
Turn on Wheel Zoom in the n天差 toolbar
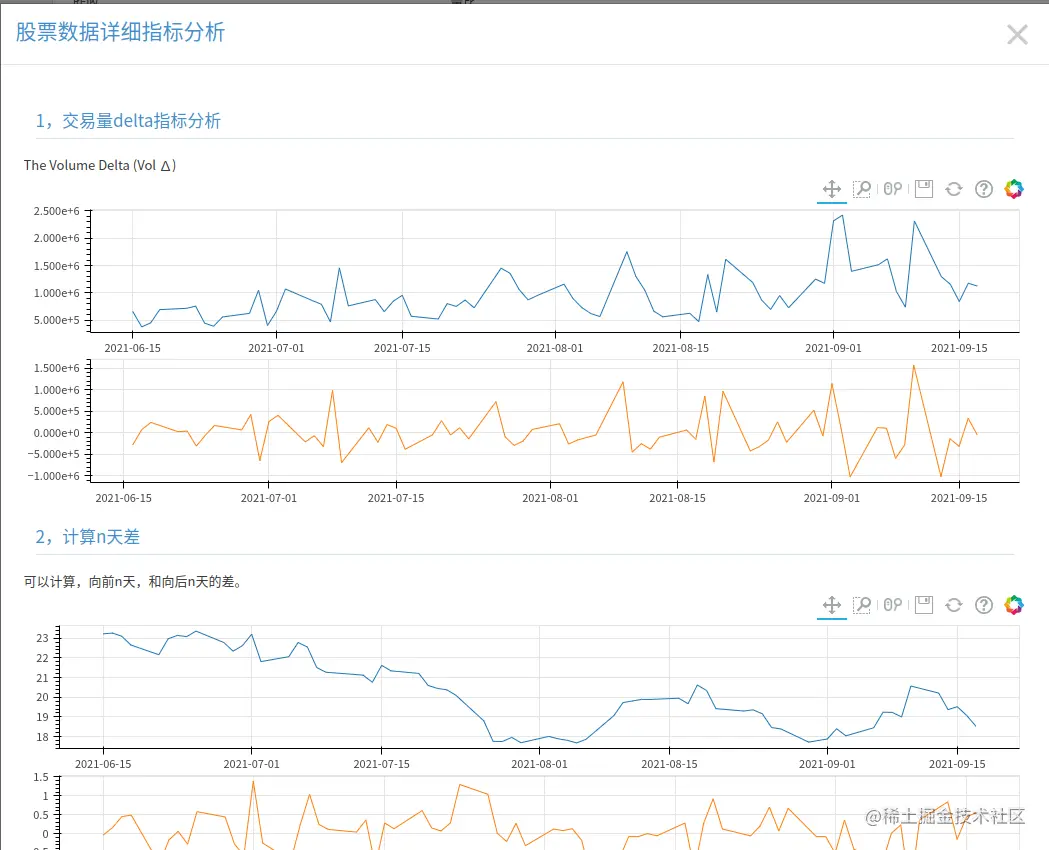click(893, 605)
